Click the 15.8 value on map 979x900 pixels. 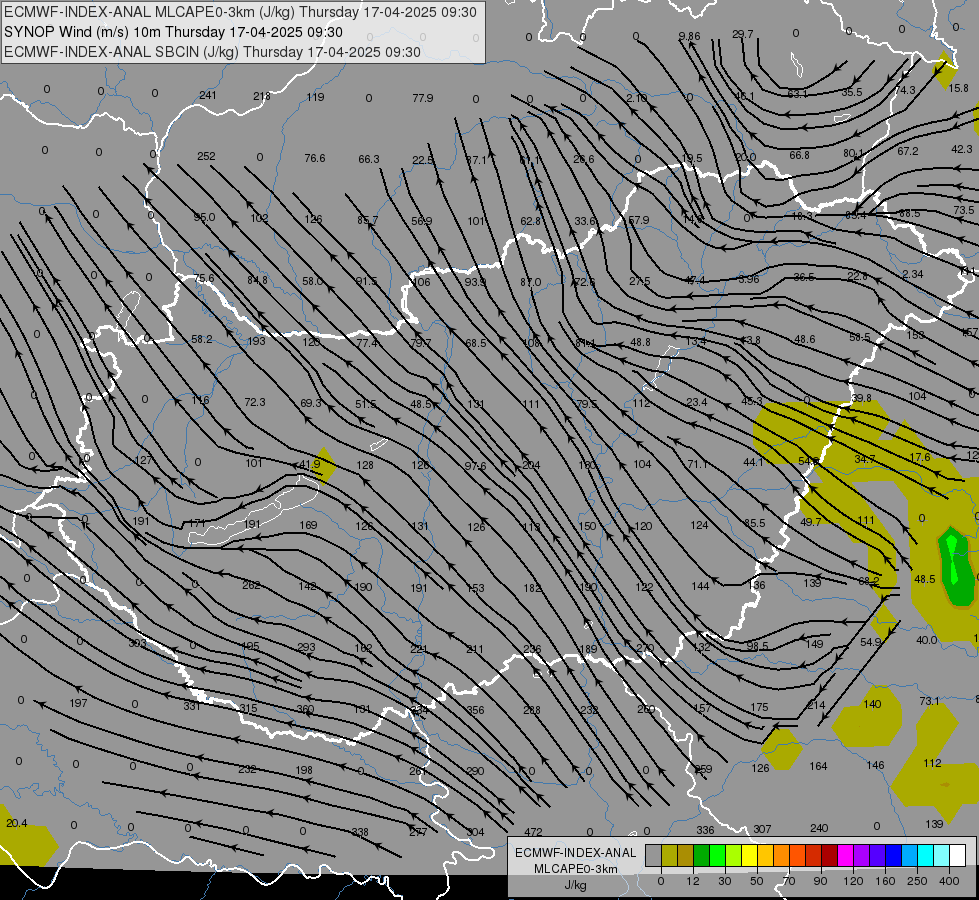tap(958, 88)
